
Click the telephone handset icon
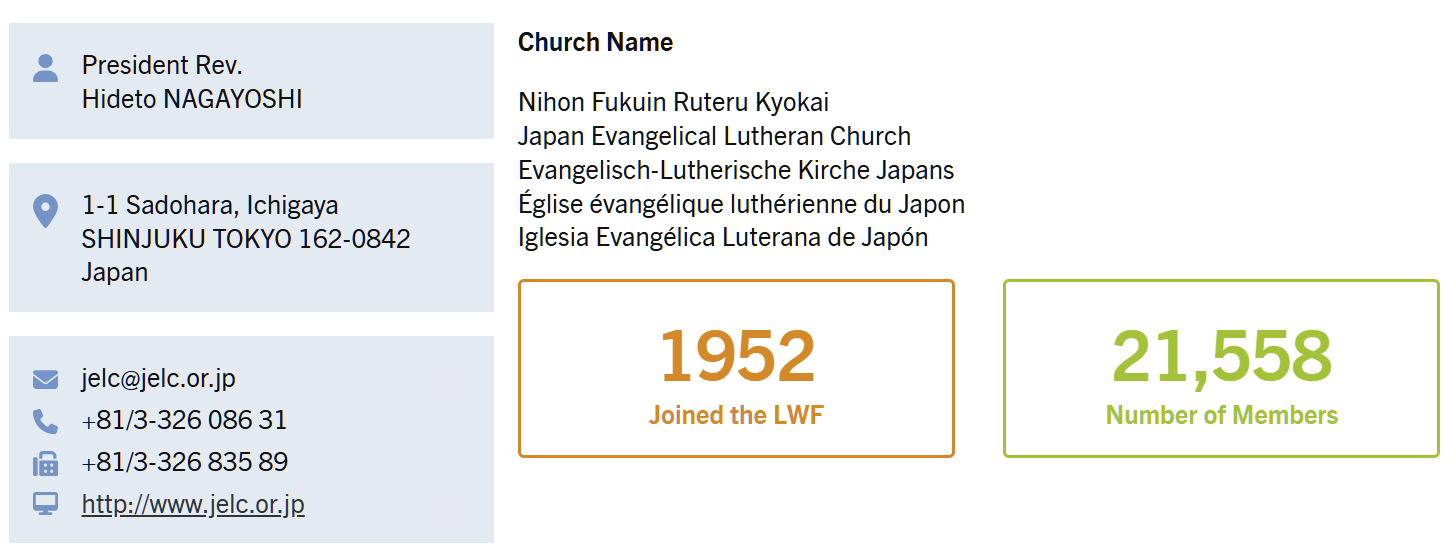point(45,421)
